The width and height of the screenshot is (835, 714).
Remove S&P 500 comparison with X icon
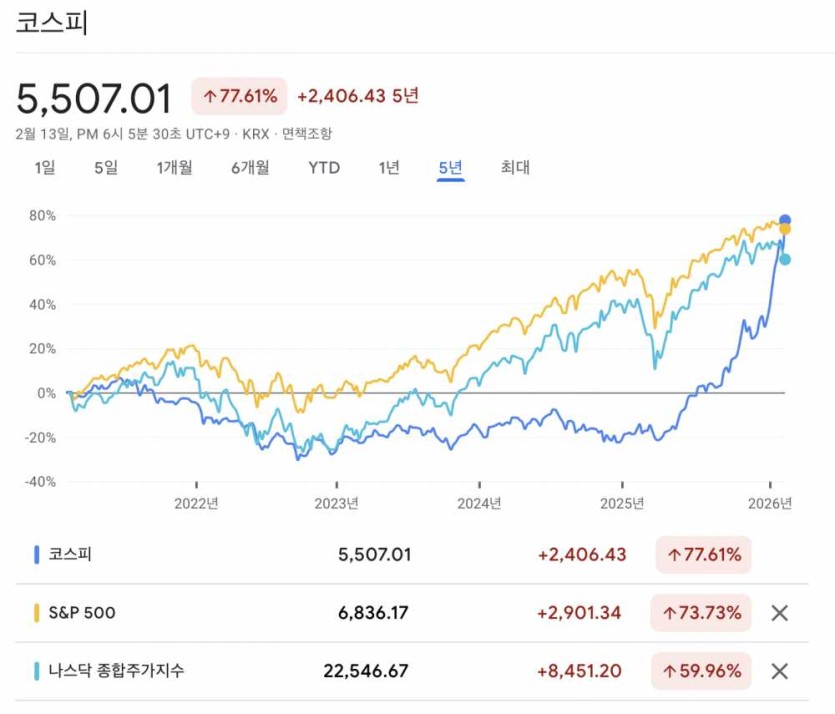point(780,613)
